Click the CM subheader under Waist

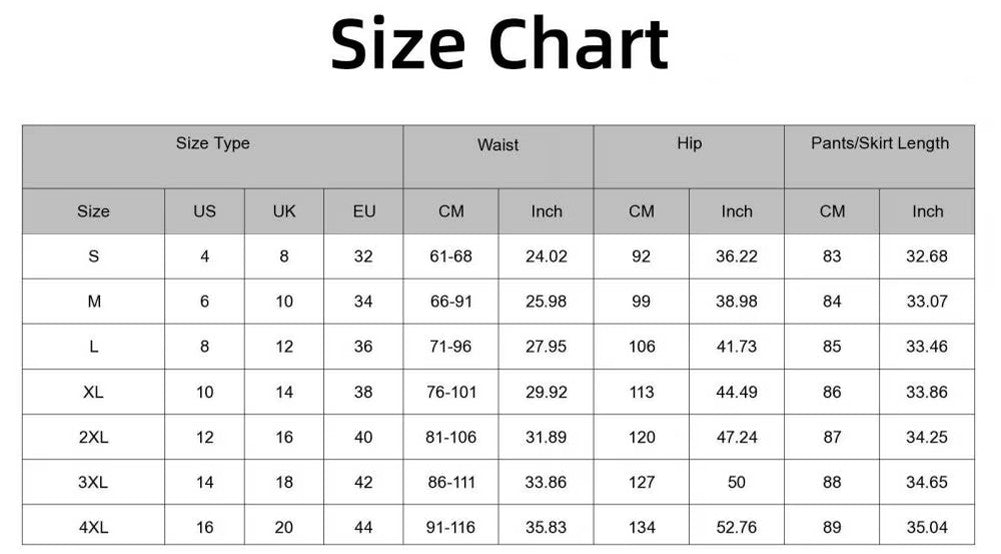coord(451,211)
